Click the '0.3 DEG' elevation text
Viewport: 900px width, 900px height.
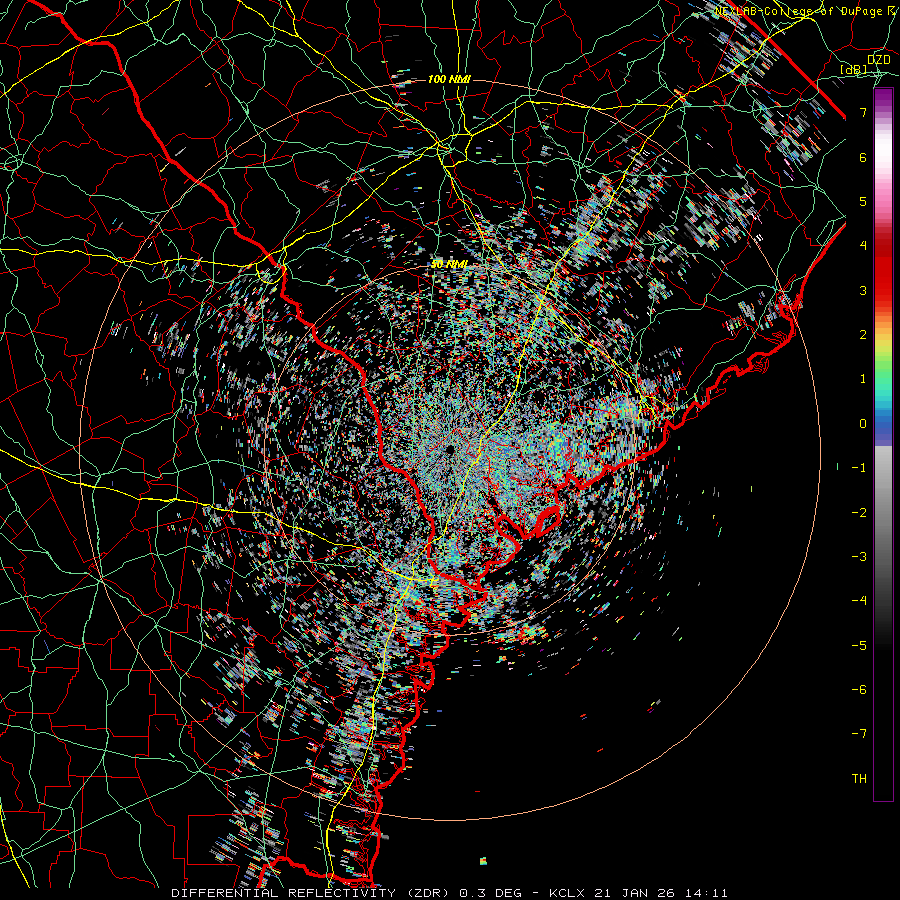coord(491,893)
